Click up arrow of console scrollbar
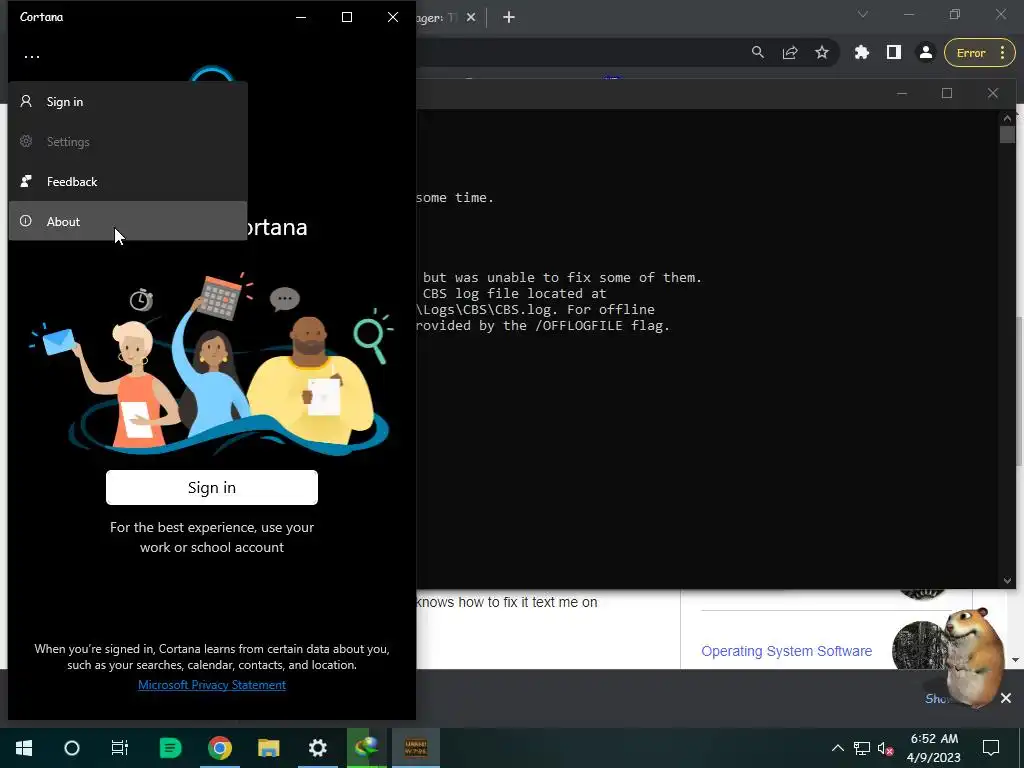The width and height of the screenshot is (1024, 768). [1007, 118]
